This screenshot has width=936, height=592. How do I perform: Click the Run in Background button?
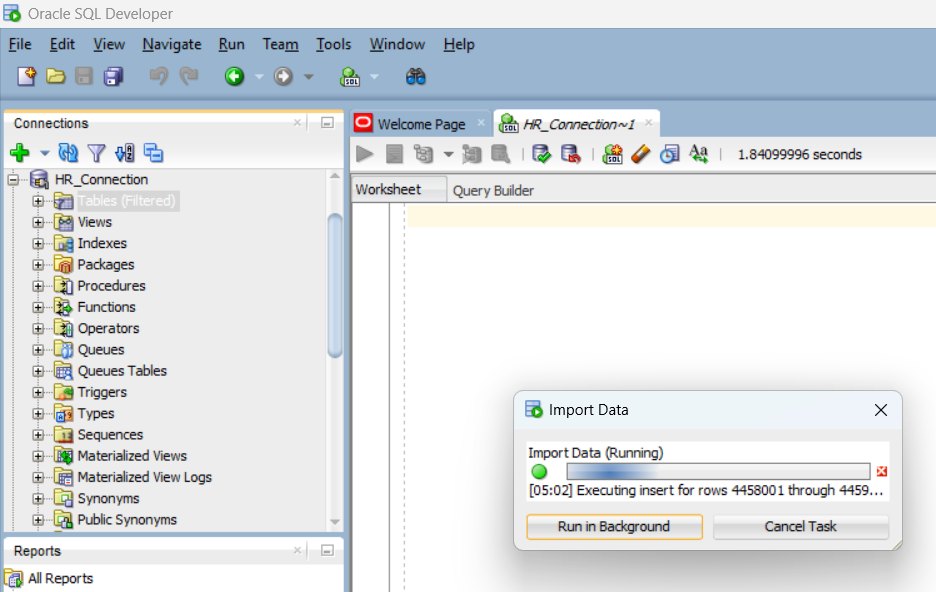pos(614,527)
